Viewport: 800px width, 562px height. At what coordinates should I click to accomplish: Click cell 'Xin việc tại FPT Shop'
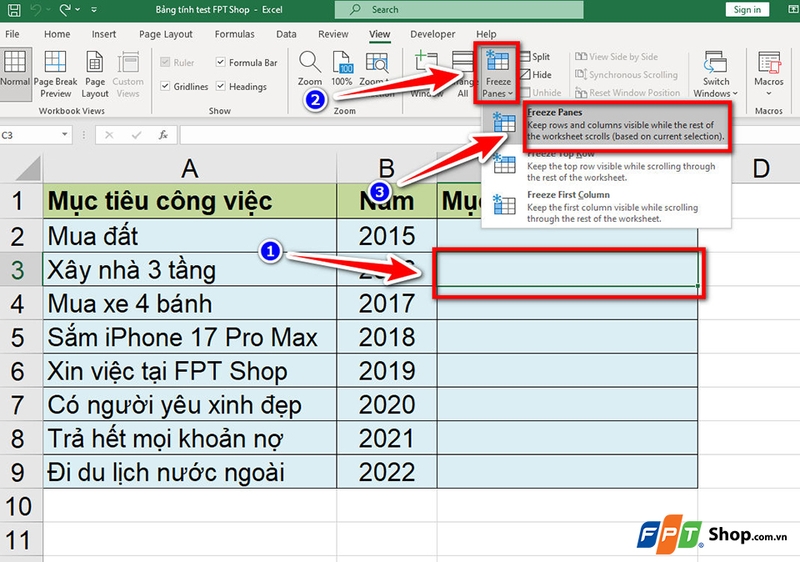190,371
